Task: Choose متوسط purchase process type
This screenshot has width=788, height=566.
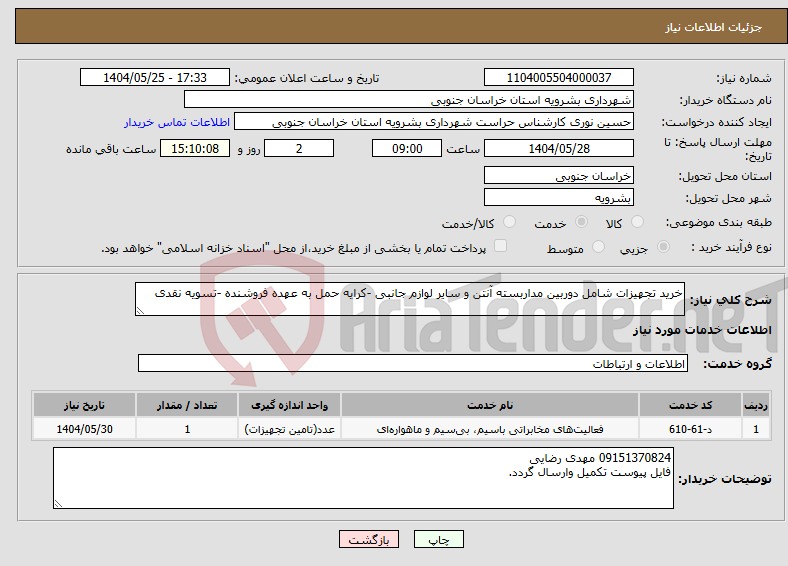Action: tap(599, 247)
